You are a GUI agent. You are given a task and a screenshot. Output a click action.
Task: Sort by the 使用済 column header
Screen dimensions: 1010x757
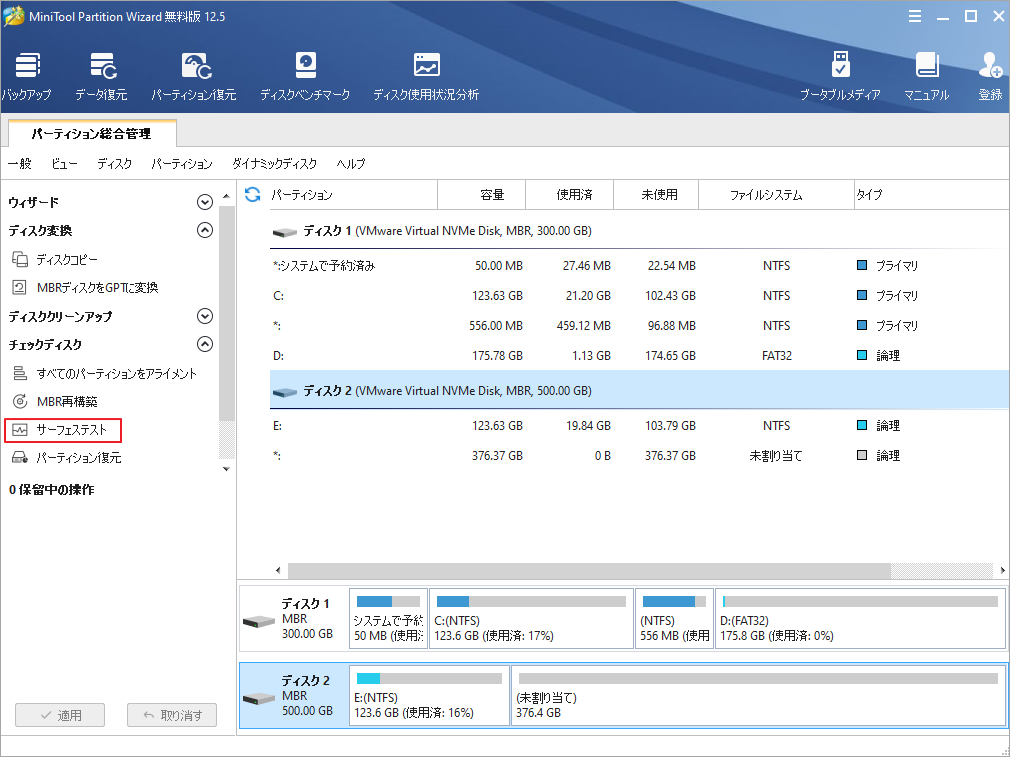(x=570, y=195)
